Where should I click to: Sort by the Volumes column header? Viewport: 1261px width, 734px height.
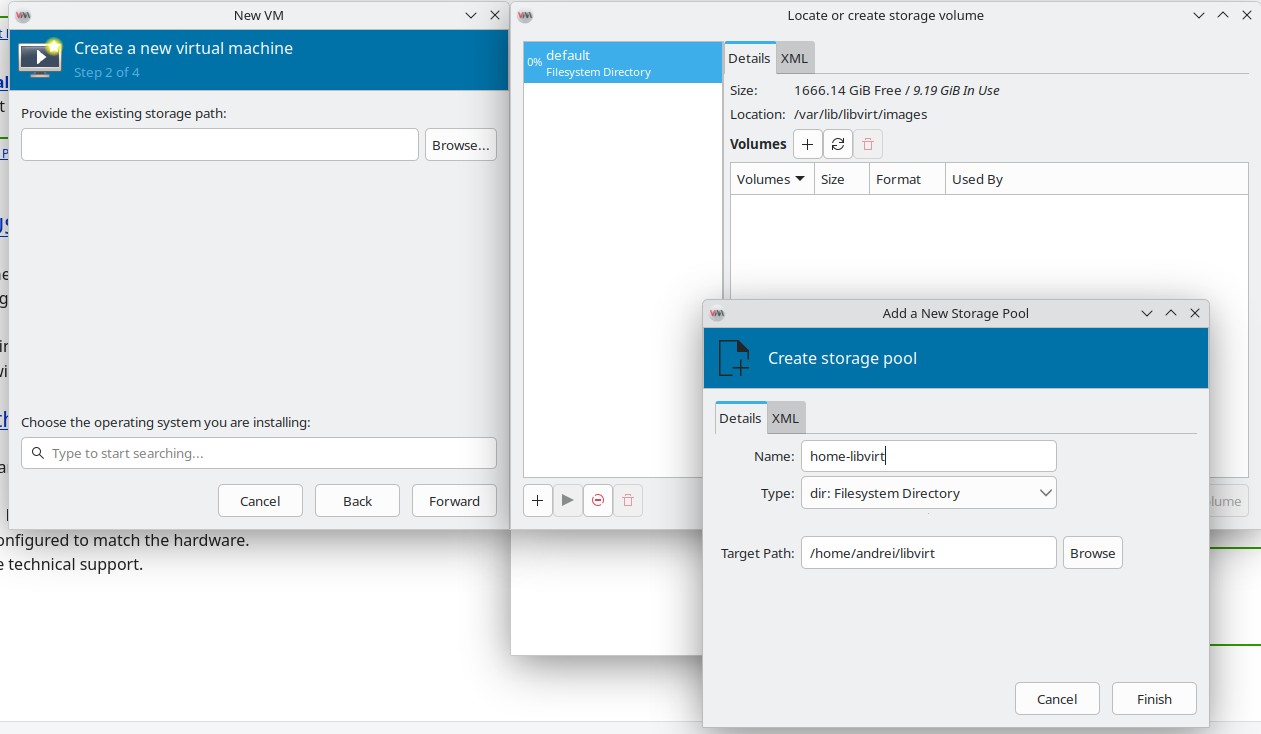tap(770, 179)
